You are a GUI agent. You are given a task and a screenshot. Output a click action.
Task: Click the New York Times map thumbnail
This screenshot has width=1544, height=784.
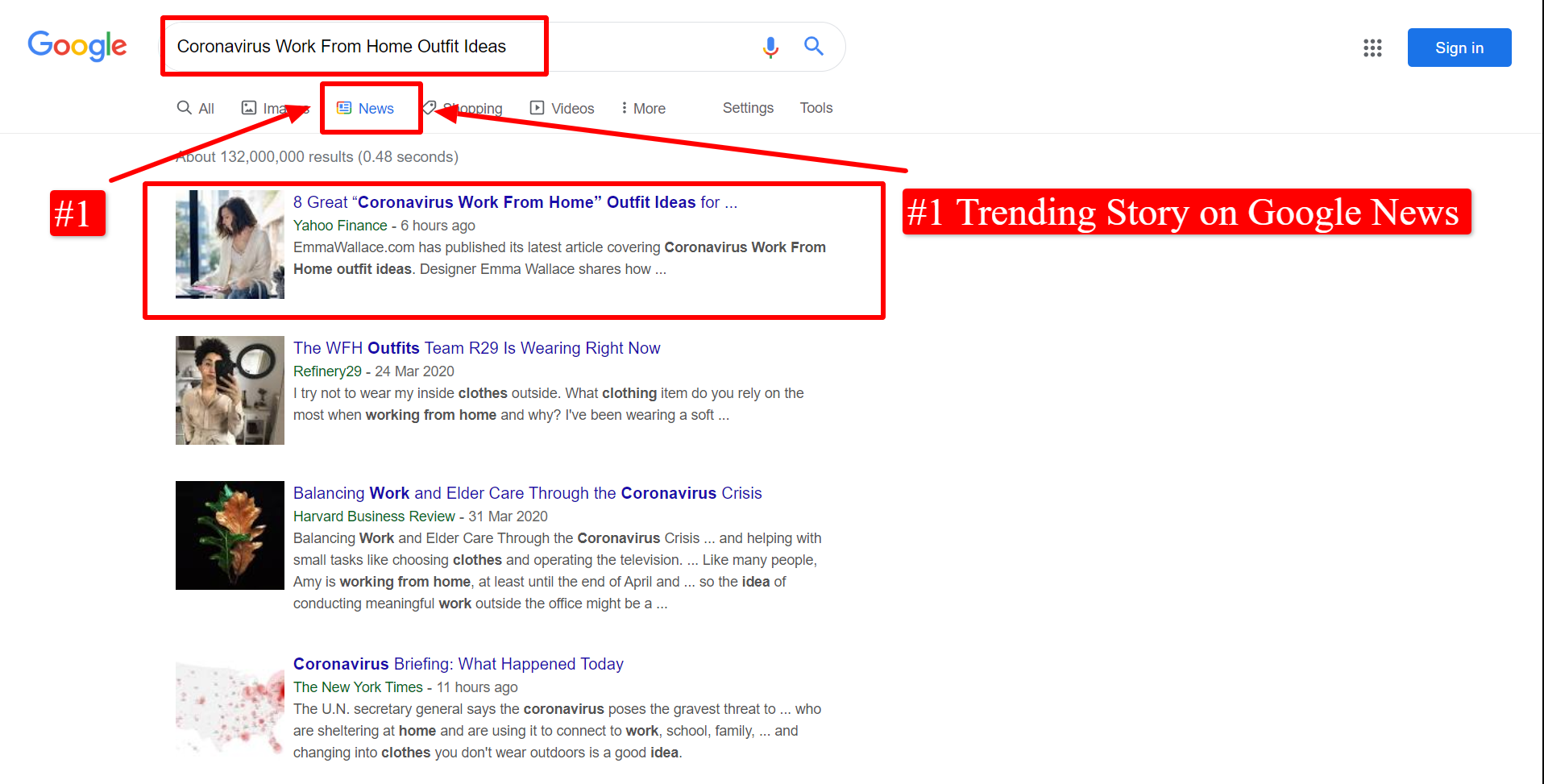[x=230, y=707]
